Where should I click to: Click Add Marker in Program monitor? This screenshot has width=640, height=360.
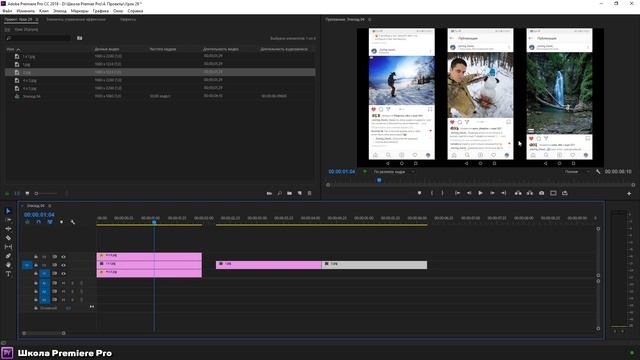tap(419, 193)
